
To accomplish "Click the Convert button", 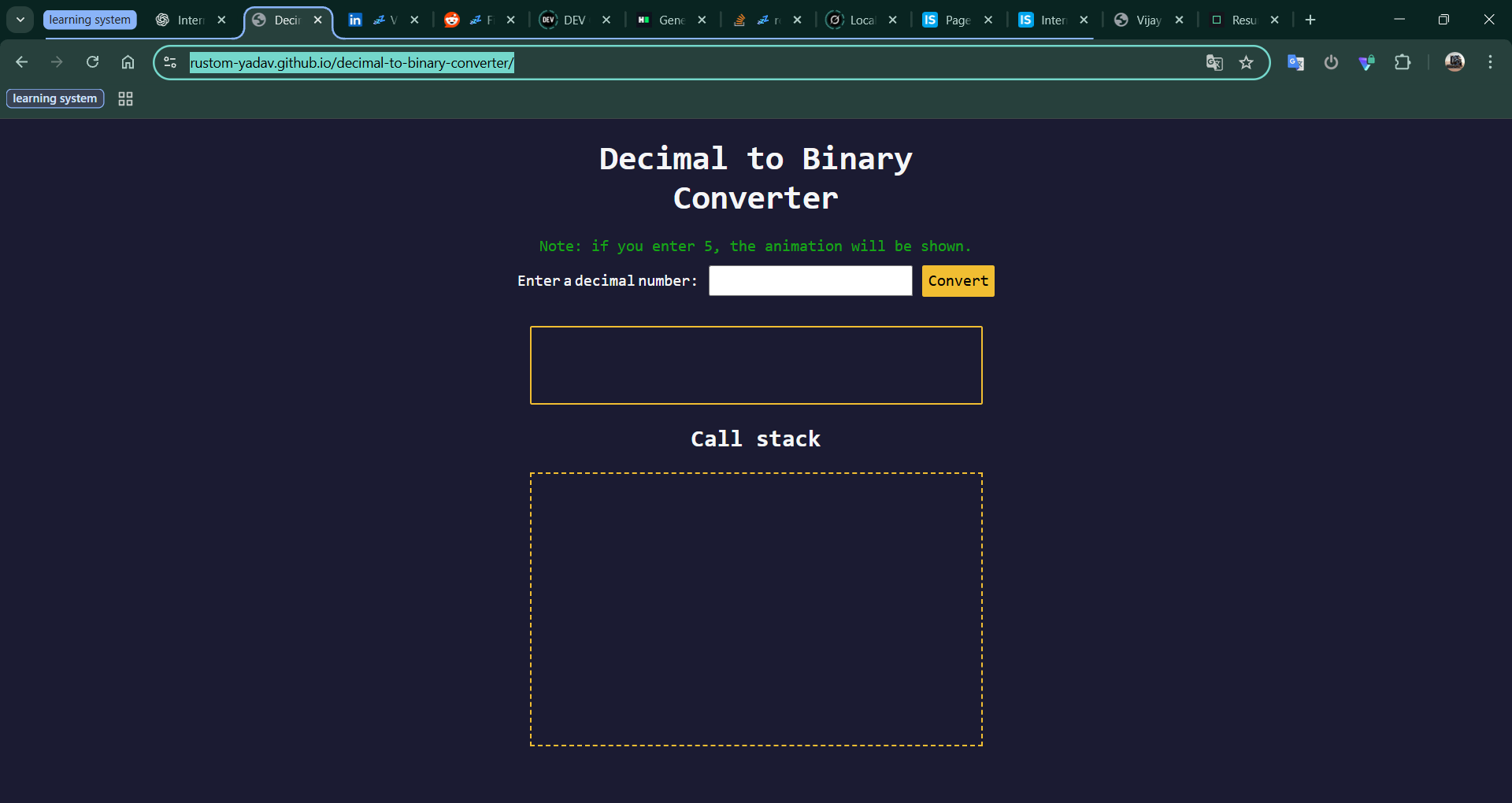I will coord(958,281).
